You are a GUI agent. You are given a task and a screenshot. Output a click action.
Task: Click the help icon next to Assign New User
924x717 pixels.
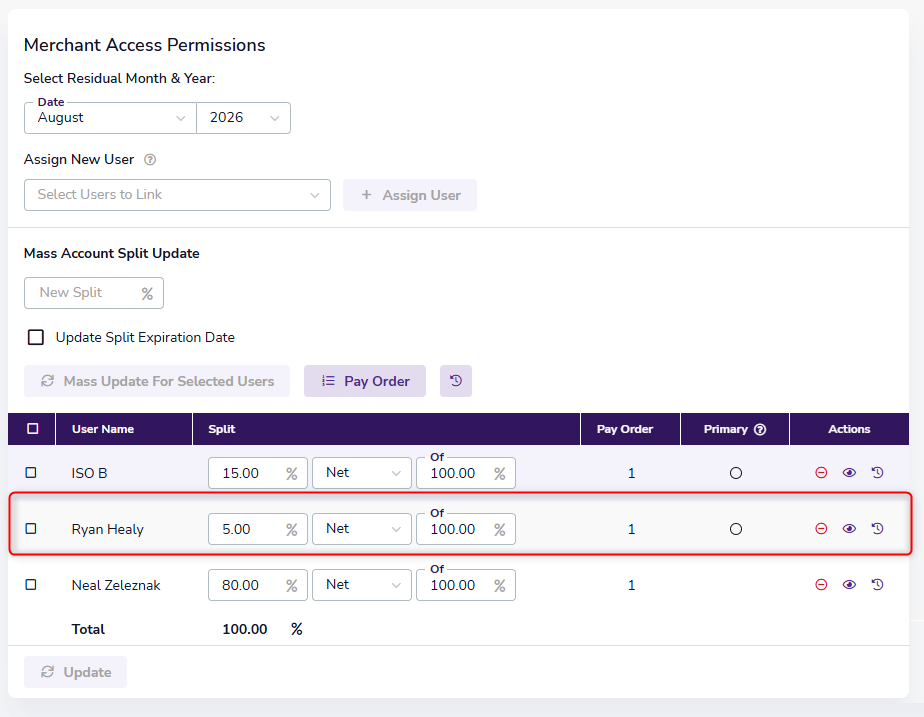(150, 160)
